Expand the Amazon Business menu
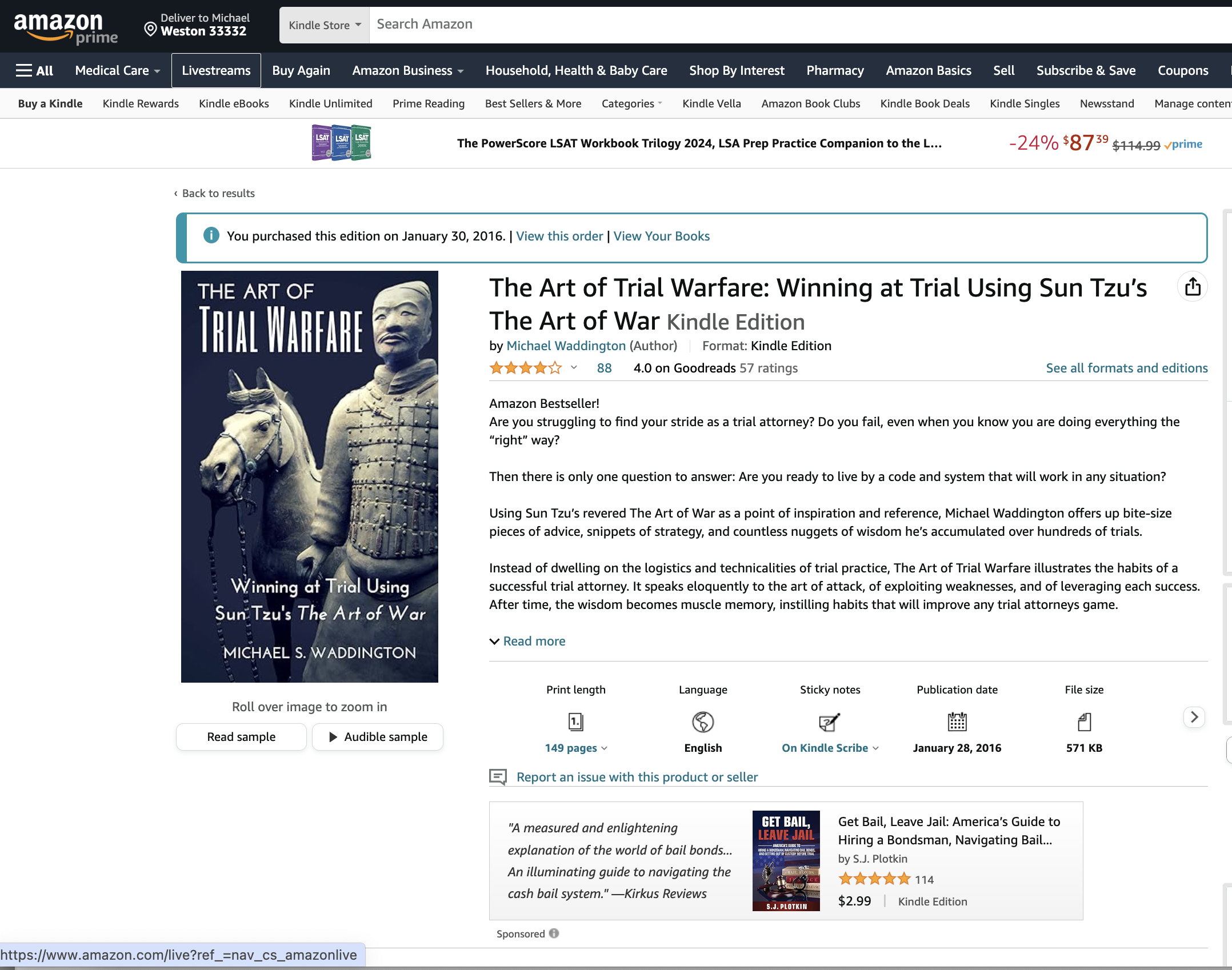 (x=408, y=70)
